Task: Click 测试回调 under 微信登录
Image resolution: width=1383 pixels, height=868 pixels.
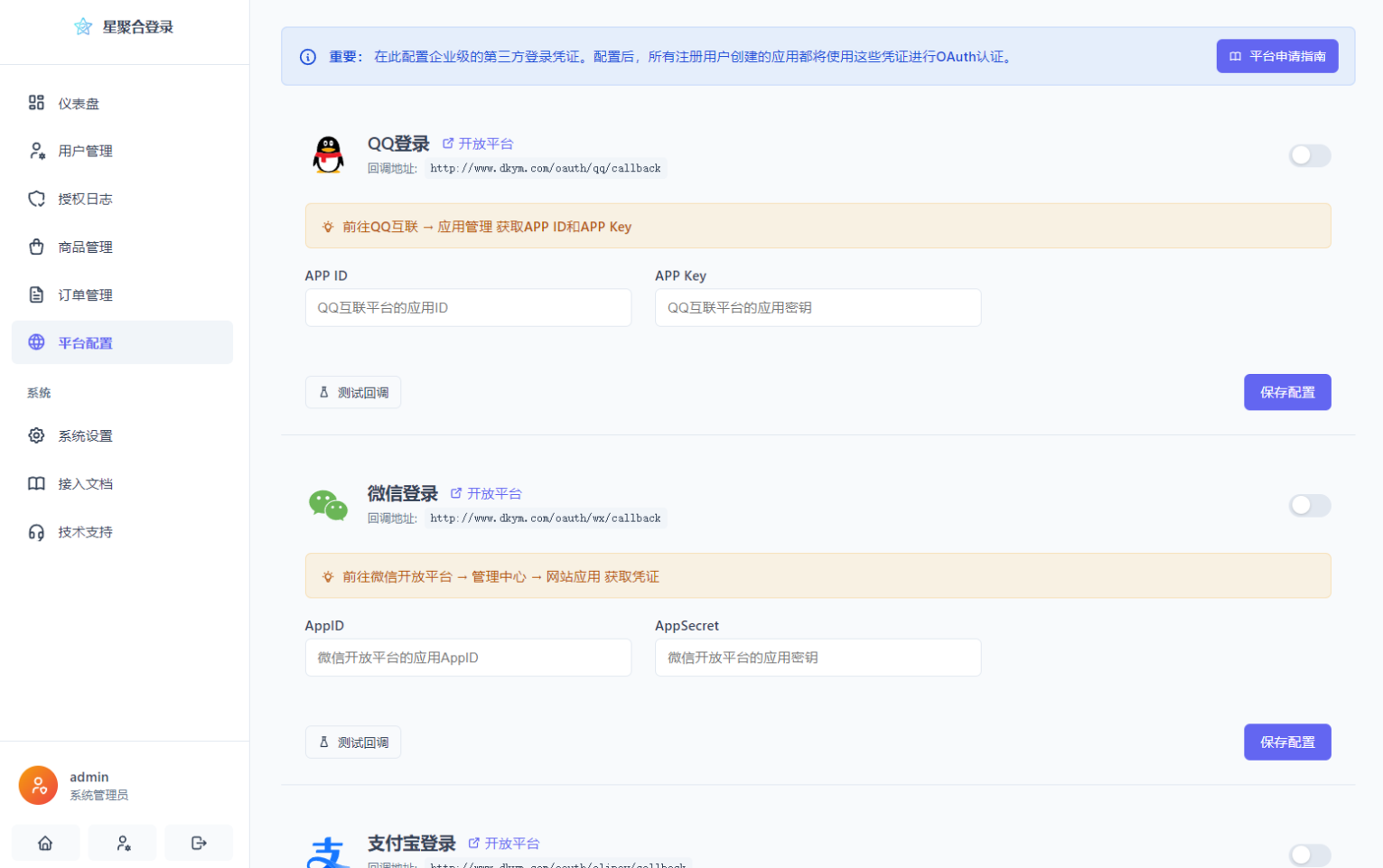Action: point(353,742)
